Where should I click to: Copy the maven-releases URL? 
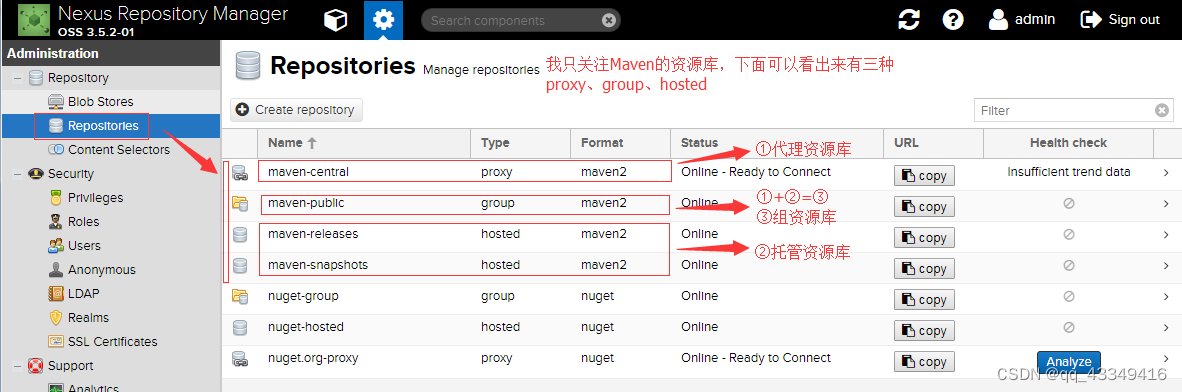pyautogui.click(x=924, y=237)
